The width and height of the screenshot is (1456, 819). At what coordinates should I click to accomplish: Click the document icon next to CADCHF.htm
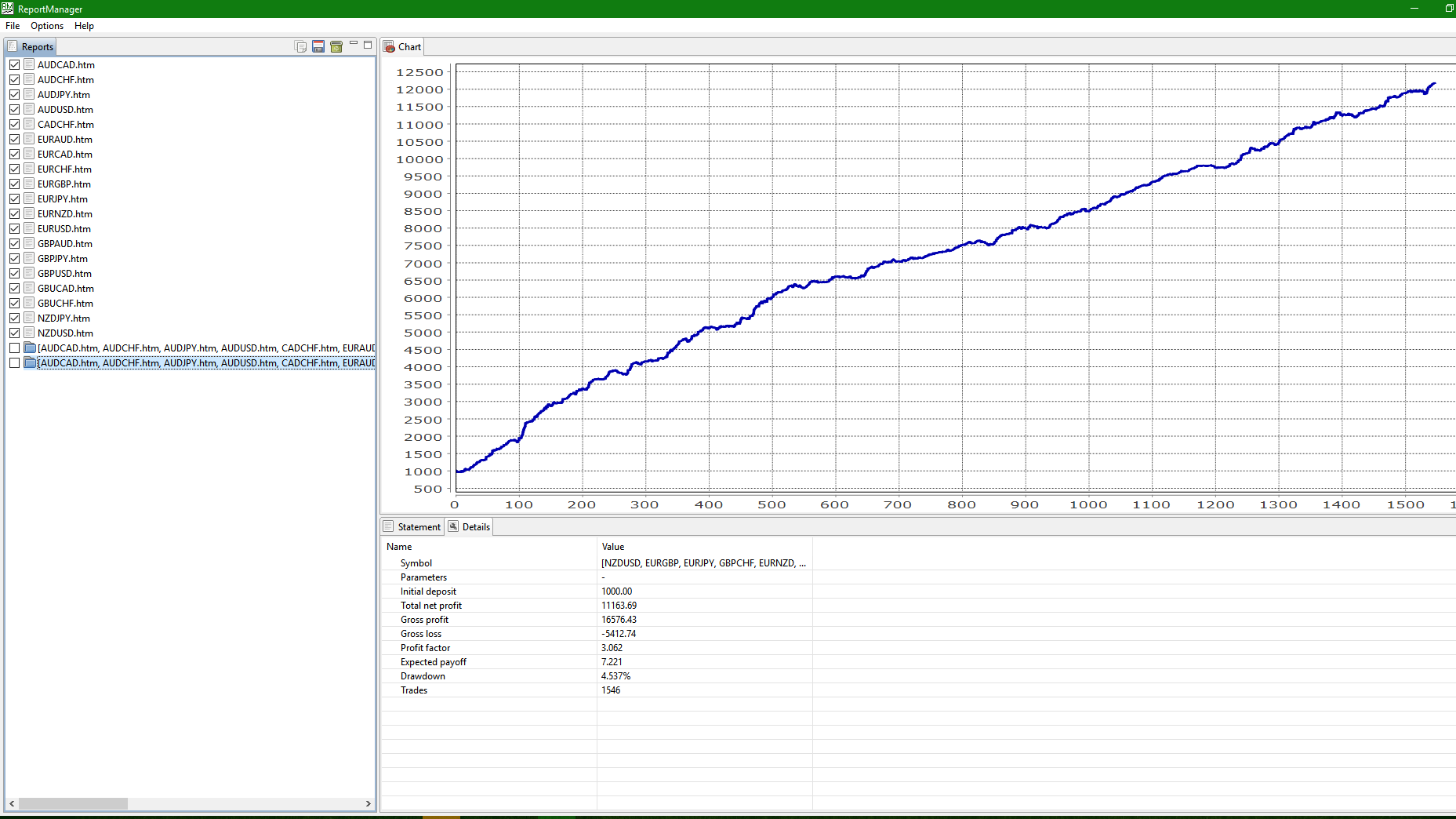point(29,124)
